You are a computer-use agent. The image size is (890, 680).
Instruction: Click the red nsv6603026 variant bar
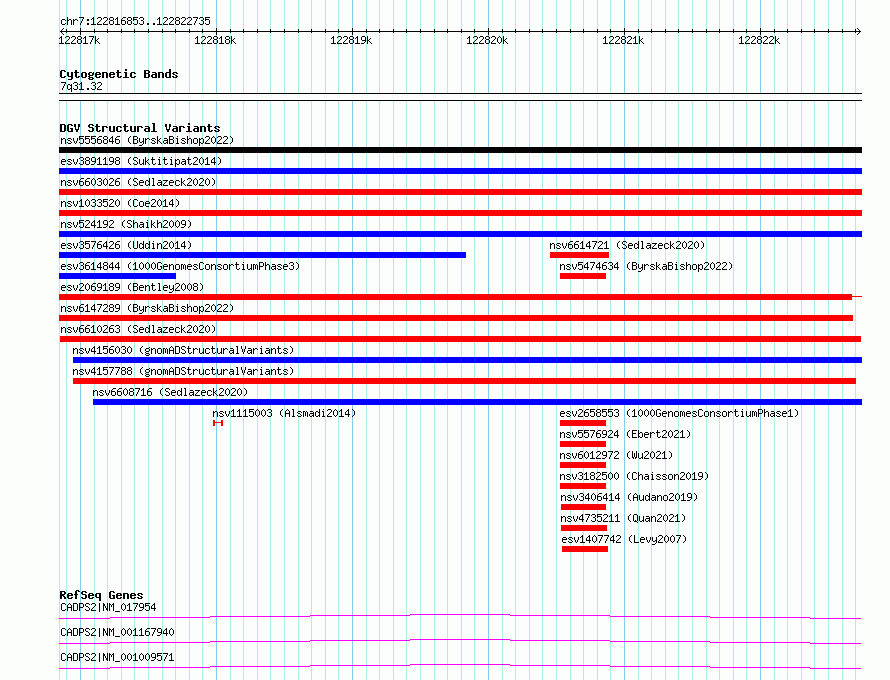click(x=460, y=192)
